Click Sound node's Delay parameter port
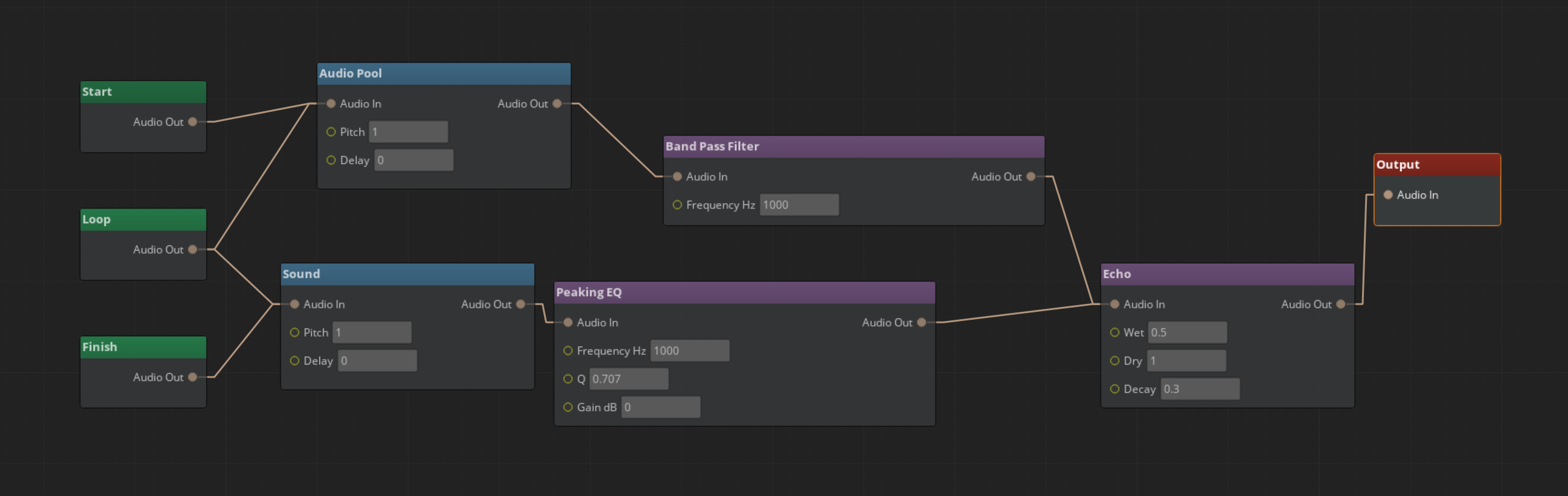Viewport: 1568px width, 496px height. coord(295,360)
